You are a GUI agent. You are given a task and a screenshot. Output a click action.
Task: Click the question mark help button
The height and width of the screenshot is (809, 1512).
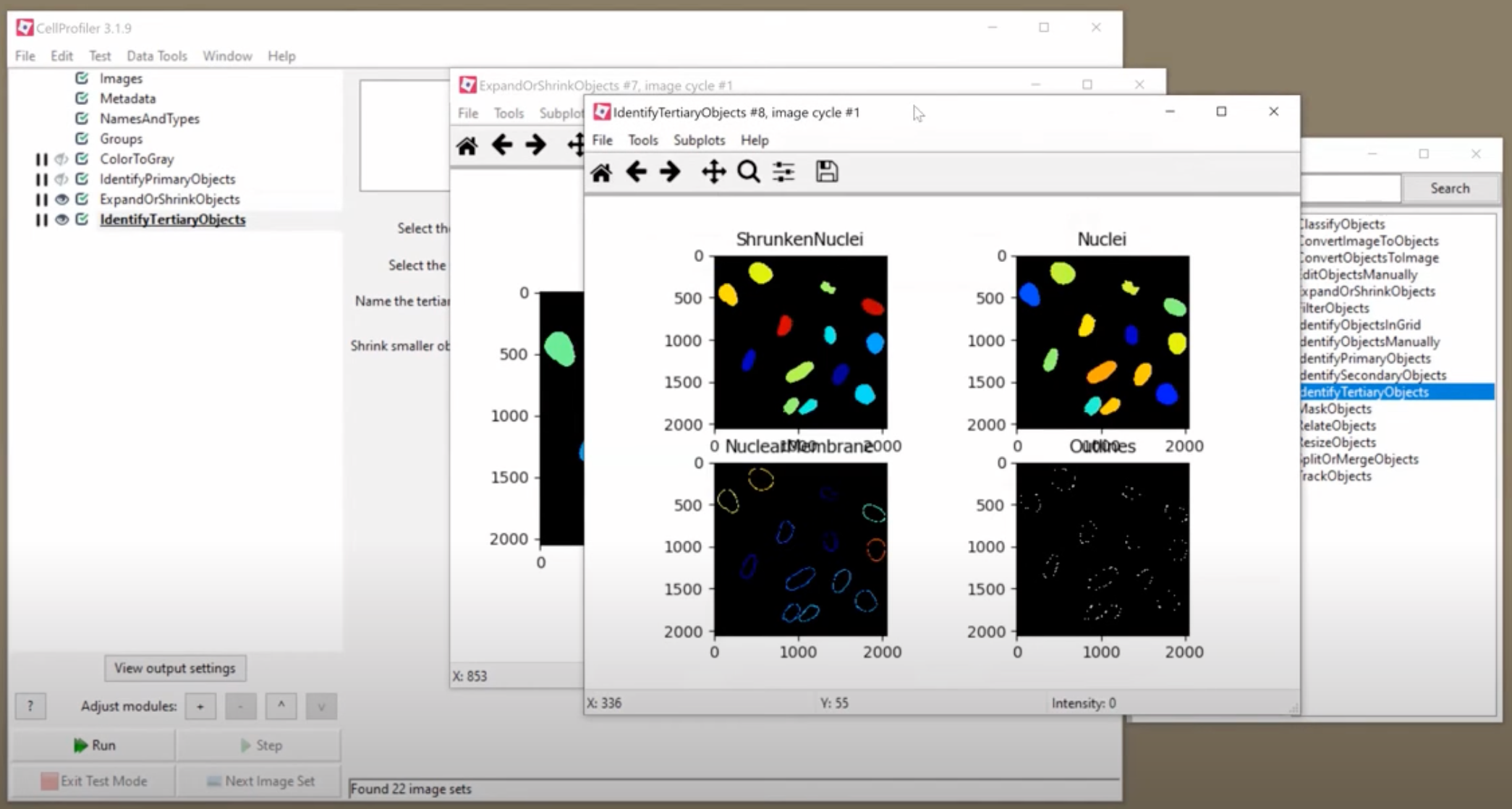(x=30, y=706)
